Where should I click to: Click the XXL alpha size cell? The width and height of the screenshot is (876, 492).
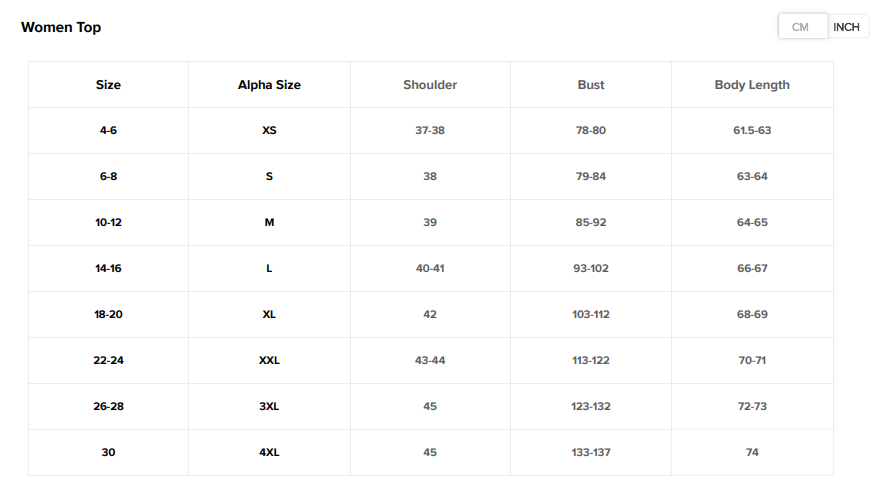tap(269, 361)
